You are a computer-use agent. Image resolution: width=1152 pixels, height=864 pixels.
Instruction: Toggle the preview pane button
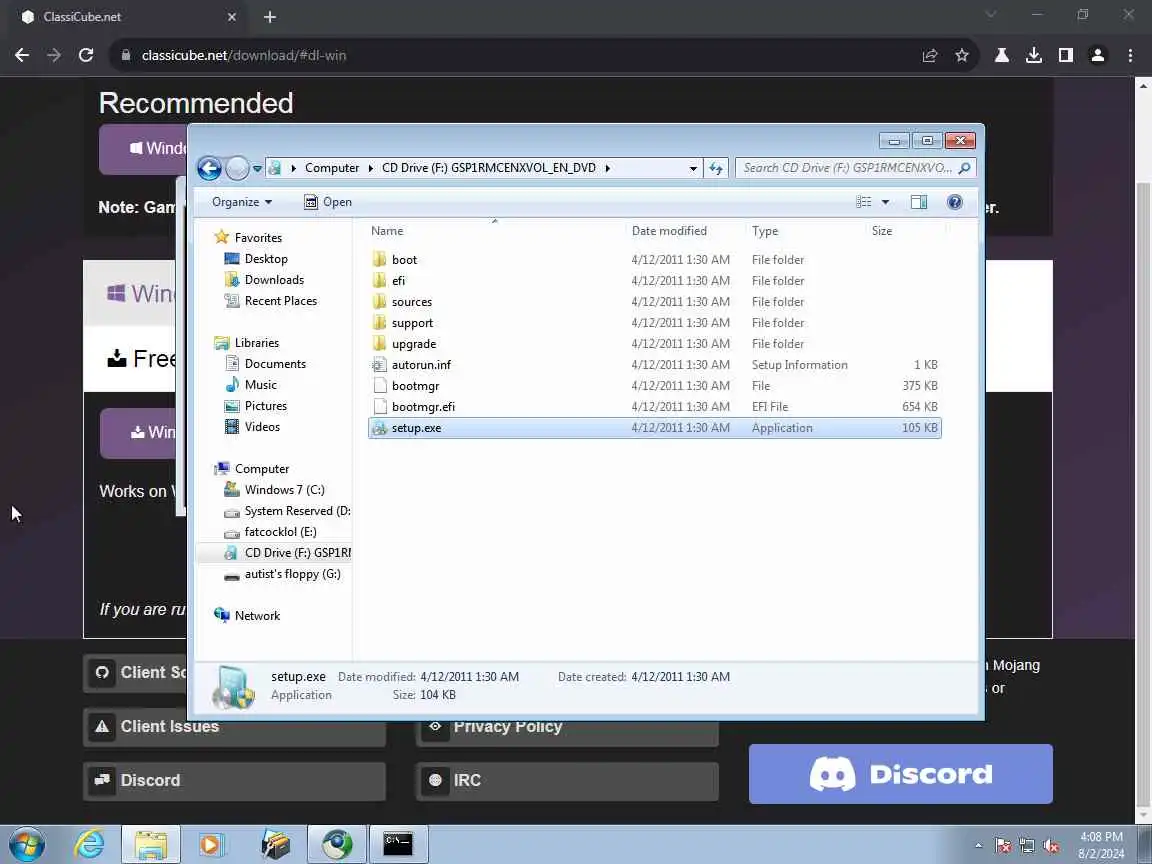918,202
